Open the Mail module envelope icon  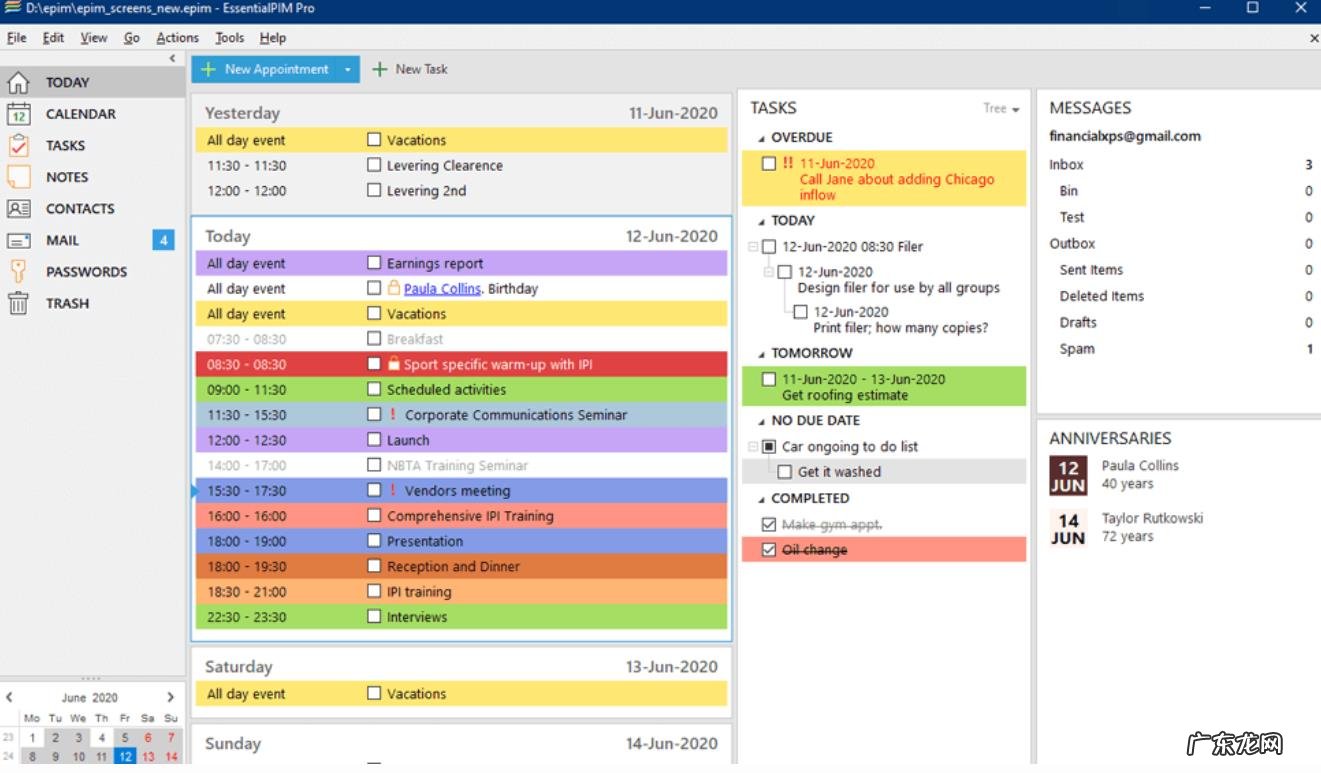pos(18,241)
